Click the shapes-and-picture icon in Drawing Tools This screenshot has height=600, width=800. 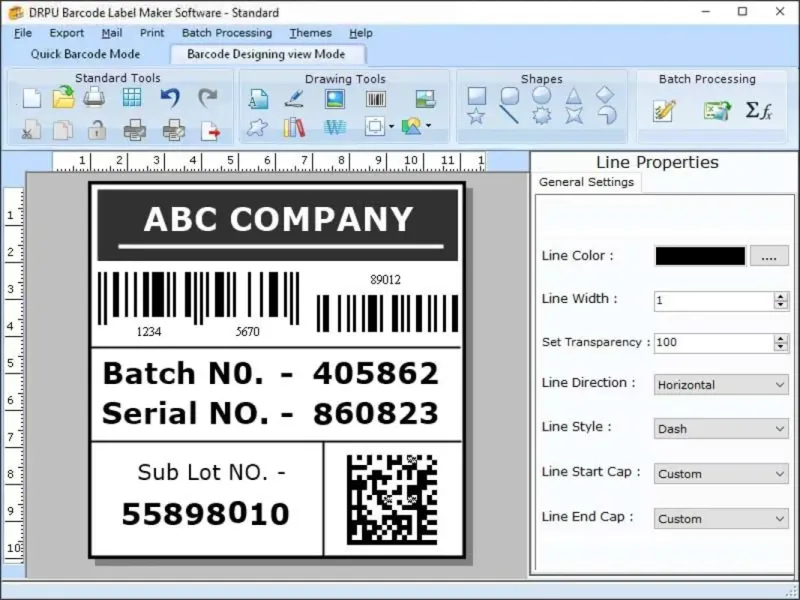point(411,126)
